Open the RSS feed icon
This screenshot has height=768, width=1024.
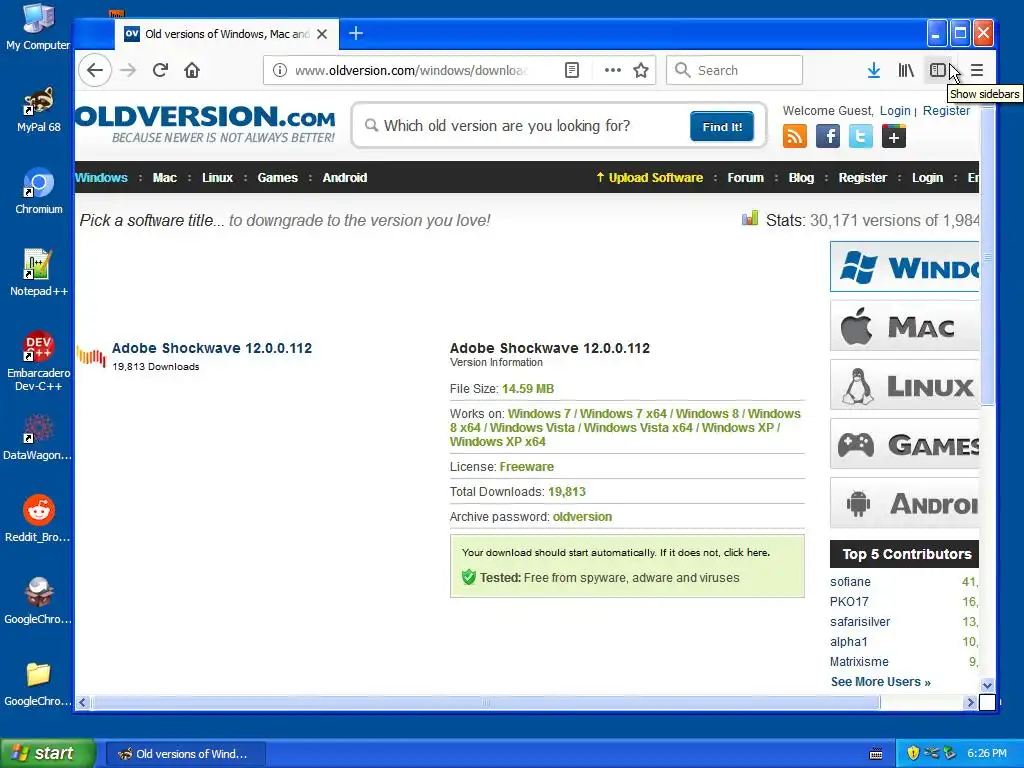coord(795,136)
